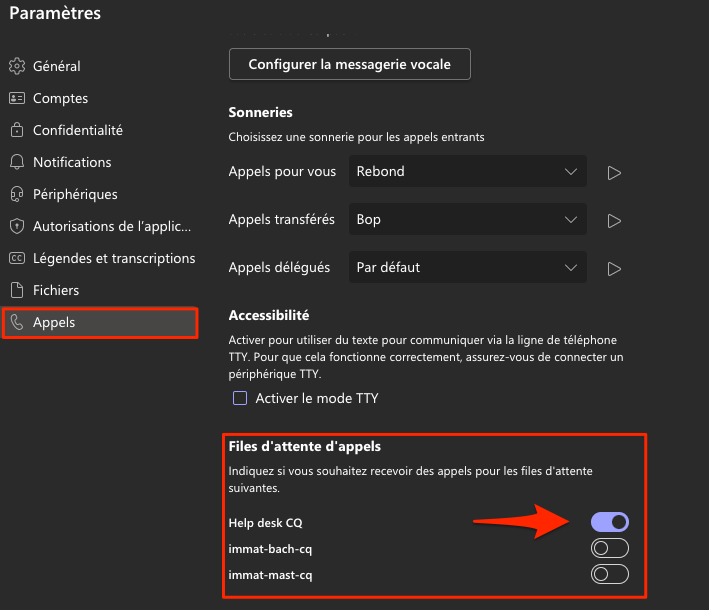Click the Légendes et transcriptions CC icon

[x=16, y=258]
